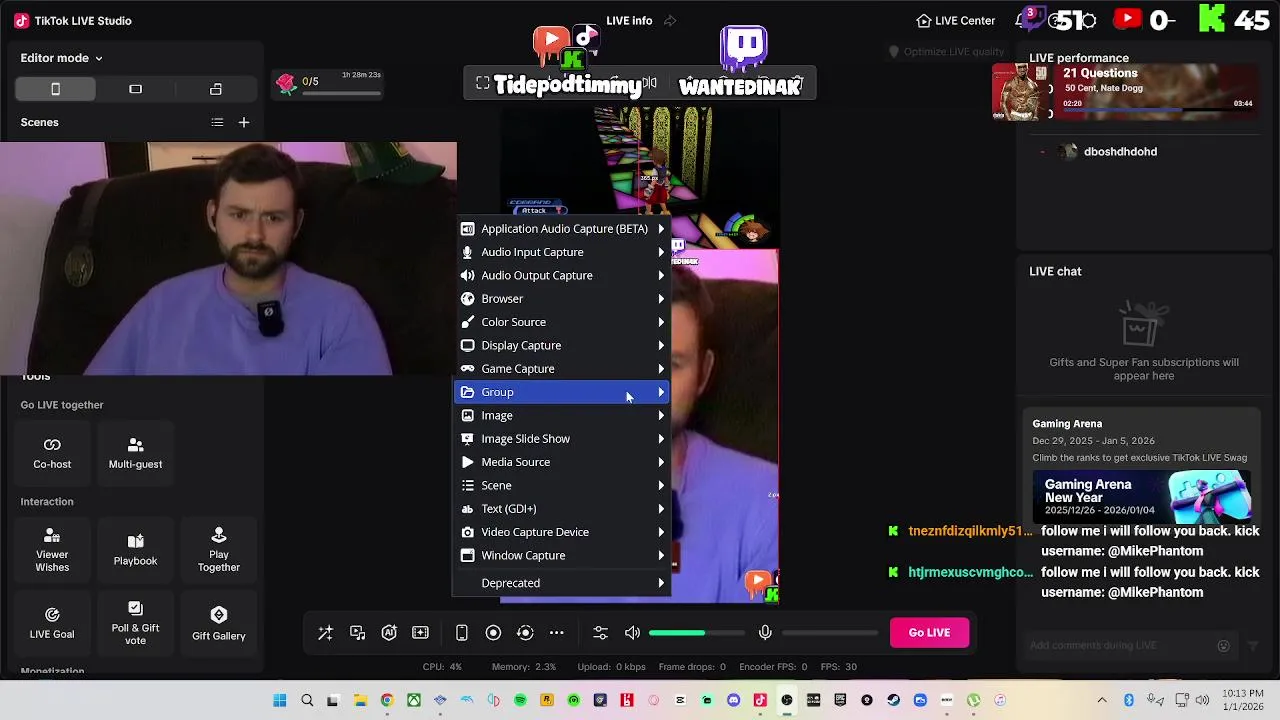The height and width of the screenshot is (720, 1280).
Task: Select Color Source menu entry
Action: pyautogui.click(x=562, y=322)
